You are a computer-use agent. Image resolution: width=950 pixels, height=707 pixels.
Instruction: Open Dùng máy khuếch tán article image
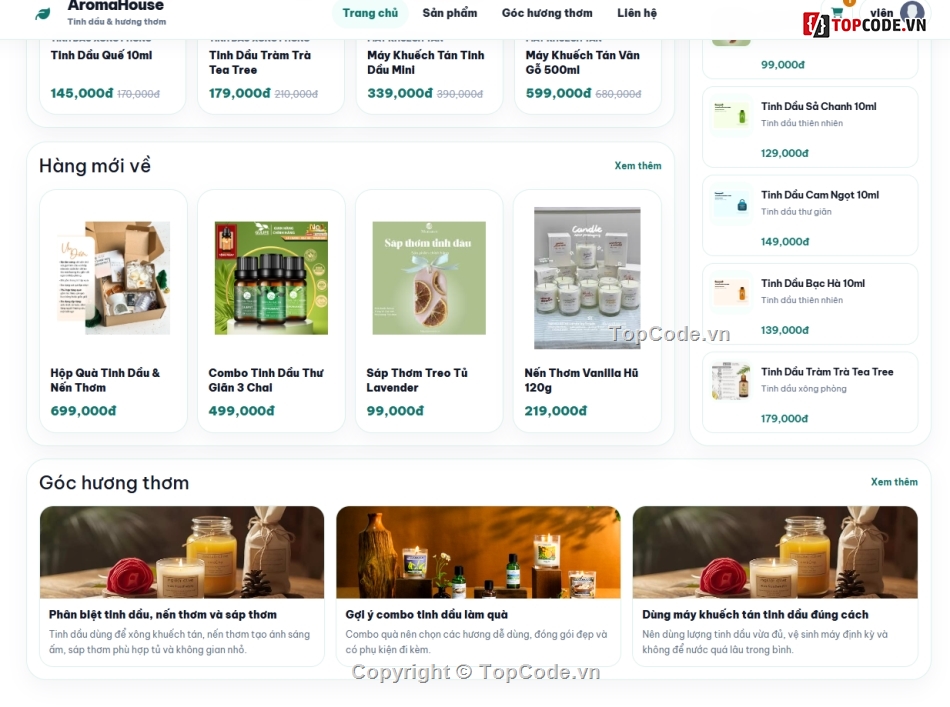click(x=775, y=552)
